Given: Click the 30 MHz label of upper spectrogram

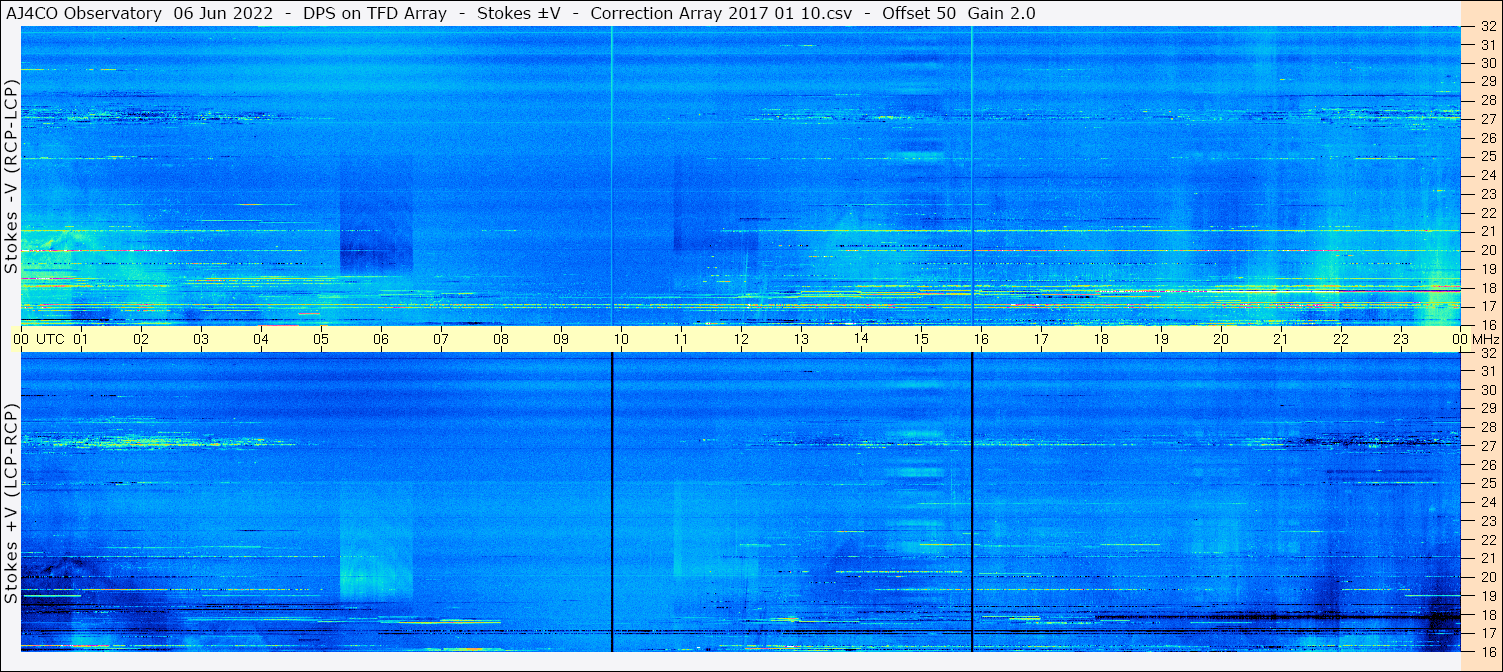Looking at the screenshot, I should click(1487, 62).
